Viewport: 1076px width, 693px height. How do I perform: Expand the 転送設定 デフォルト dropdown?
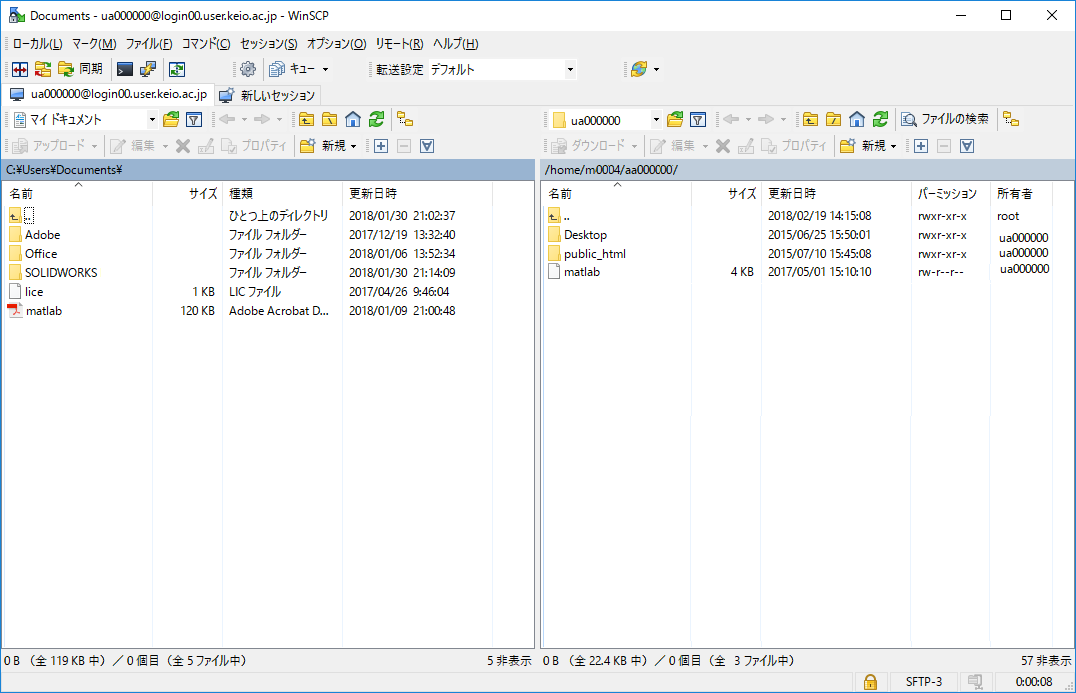coord(570,69)
